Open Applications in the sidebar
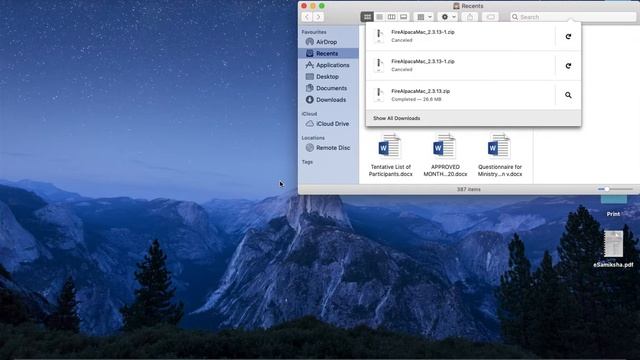 (328, 65)
